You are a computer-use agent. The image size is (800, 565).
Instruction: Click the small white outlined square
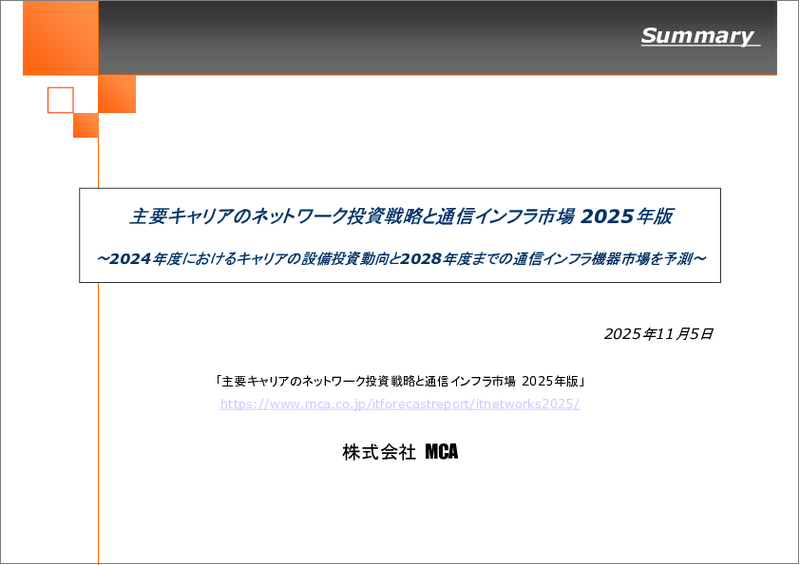click(60, 100)
